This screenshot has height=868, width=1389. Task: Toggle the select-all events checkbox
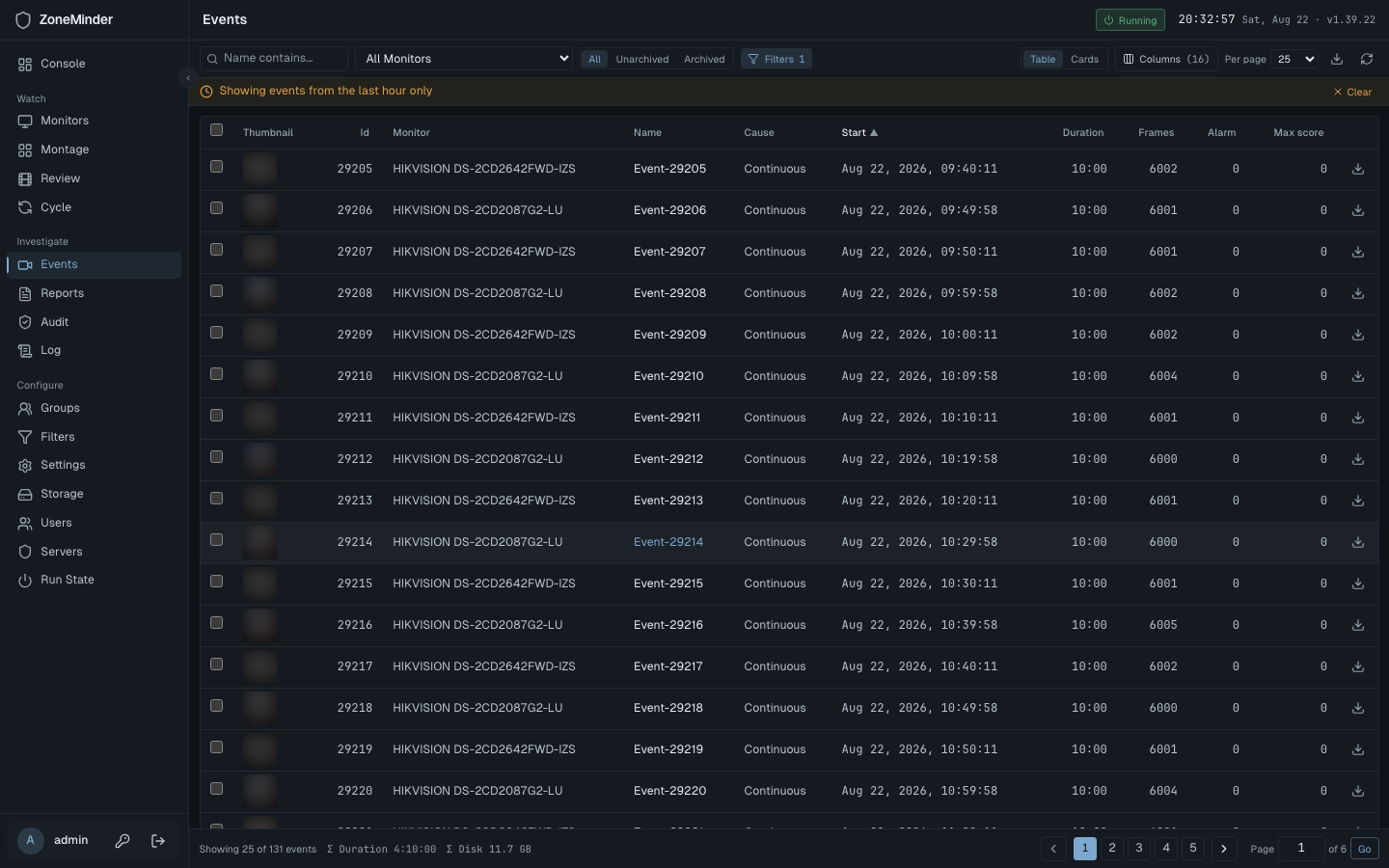(x=216, y=130)
